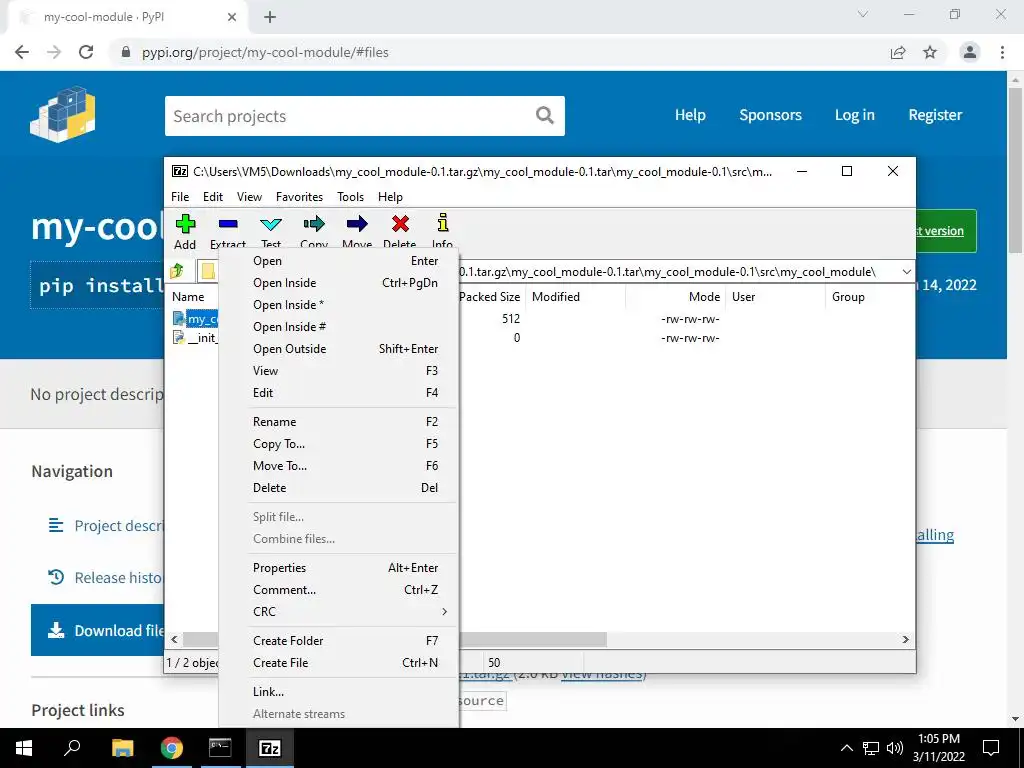Open the Favorites menu
The height and width of the screenshot is (768, 1024).
pyautogui.click(x=300, y=197)
